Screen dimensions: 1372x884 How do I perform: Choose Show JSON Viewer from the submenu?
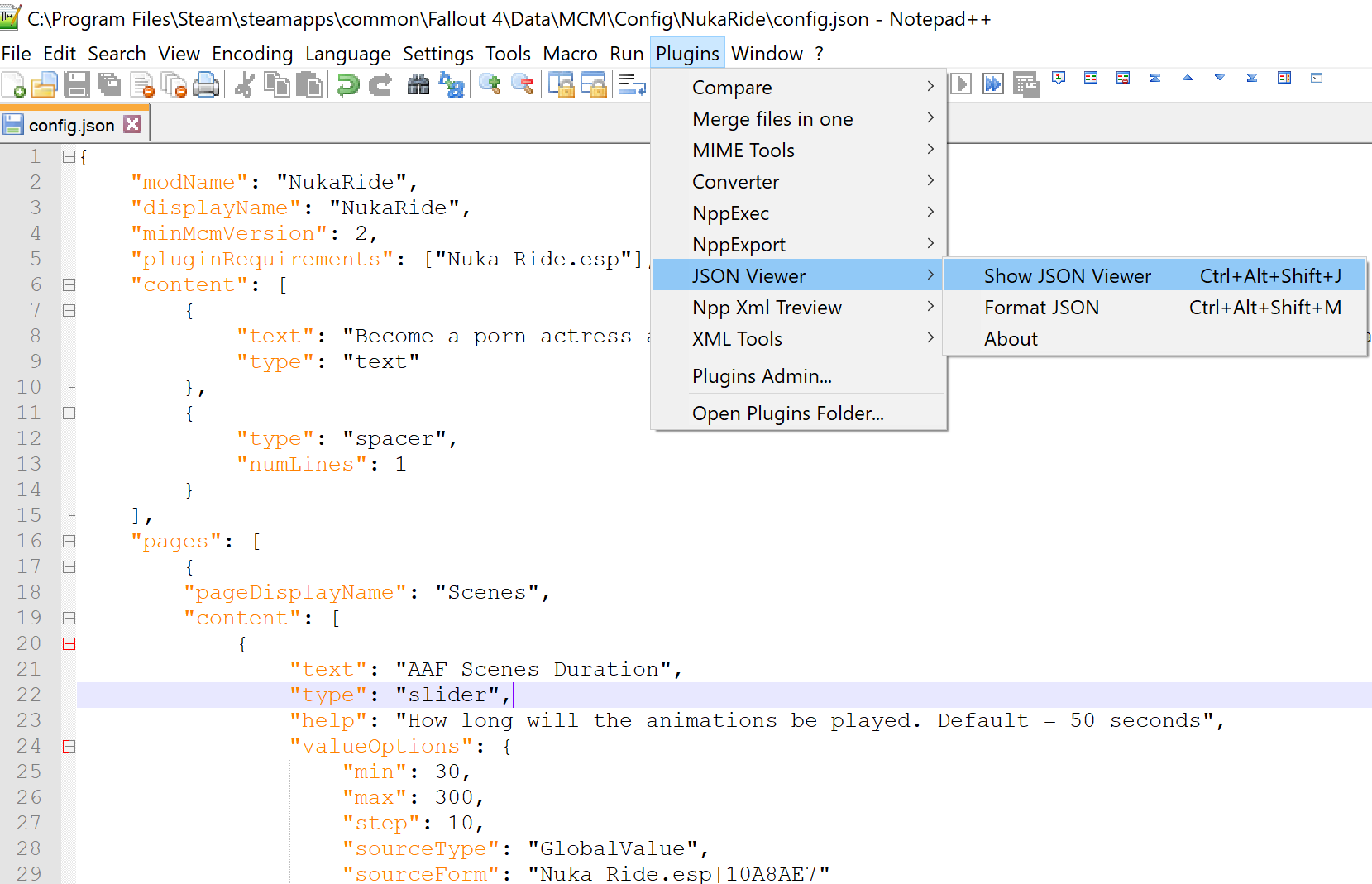tap(1154, 275)
